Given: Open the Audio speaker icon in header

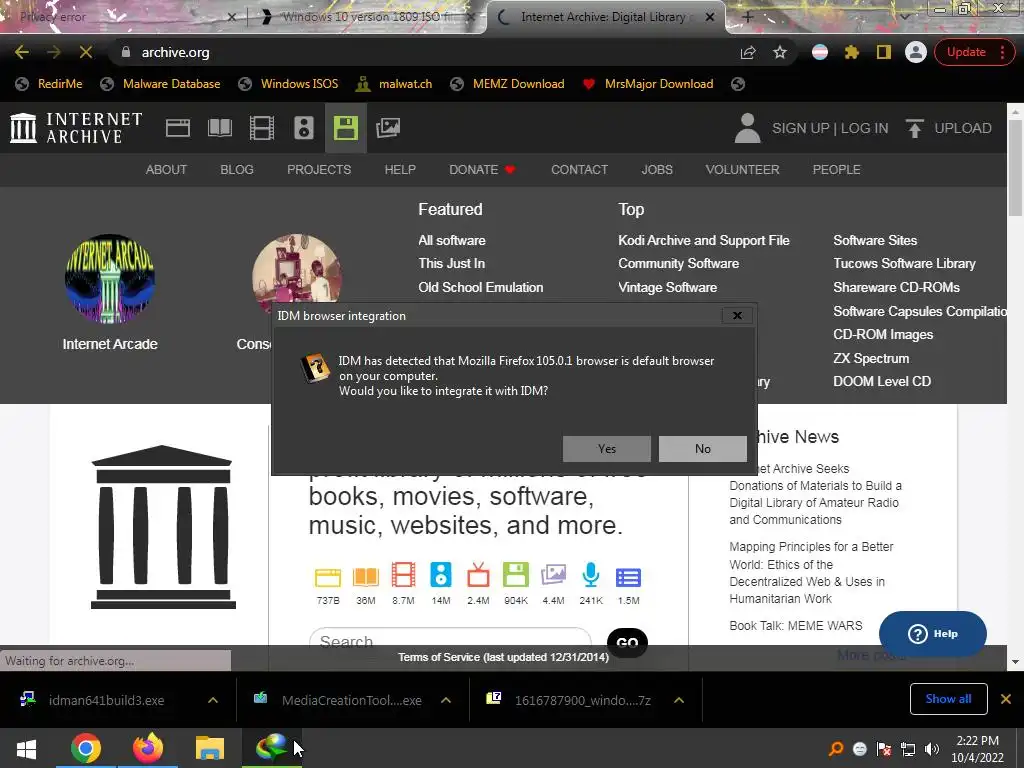Looking at the screenshot, I should point(304,128).
